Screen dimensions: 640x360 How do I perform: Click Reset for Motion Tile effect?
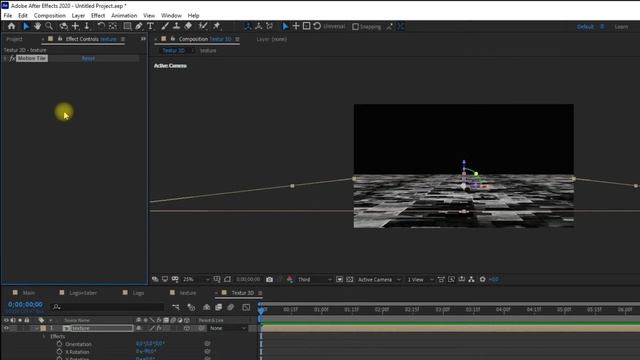[x=88, y=58]
